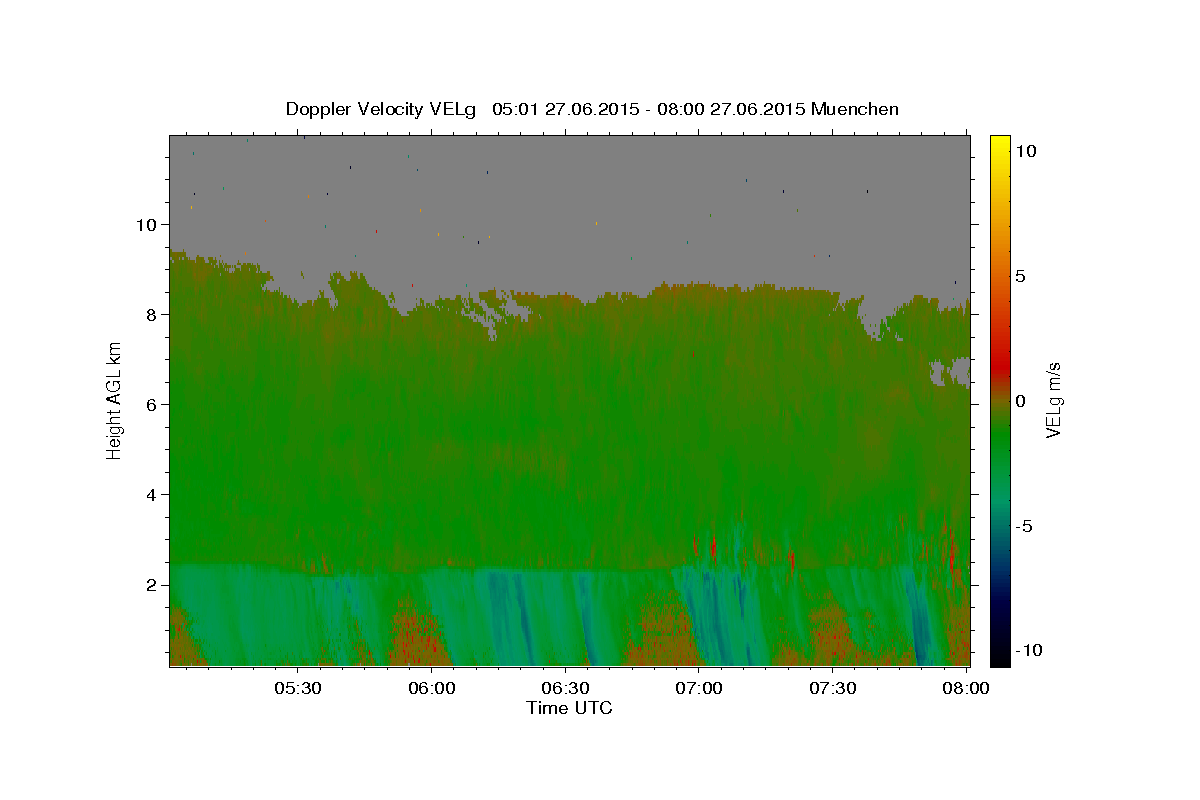The width and height of the screenshot is (1200, 800).
Task: Click the yellow top end of the colorbar
Action: pos(1000,142)
